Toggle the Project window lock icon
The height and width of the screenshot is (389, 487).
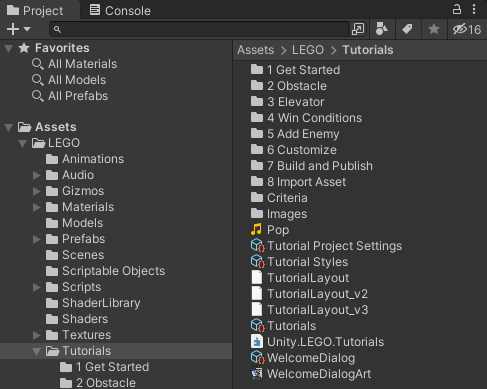[457, 9]
